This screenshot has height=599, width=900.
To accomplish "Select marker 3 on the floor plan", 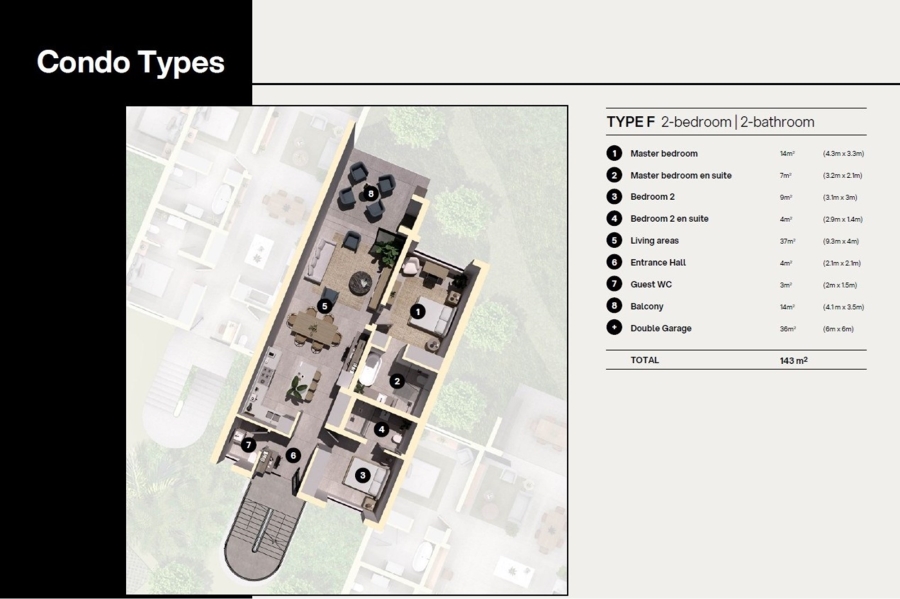I will [x=362, y=475].
